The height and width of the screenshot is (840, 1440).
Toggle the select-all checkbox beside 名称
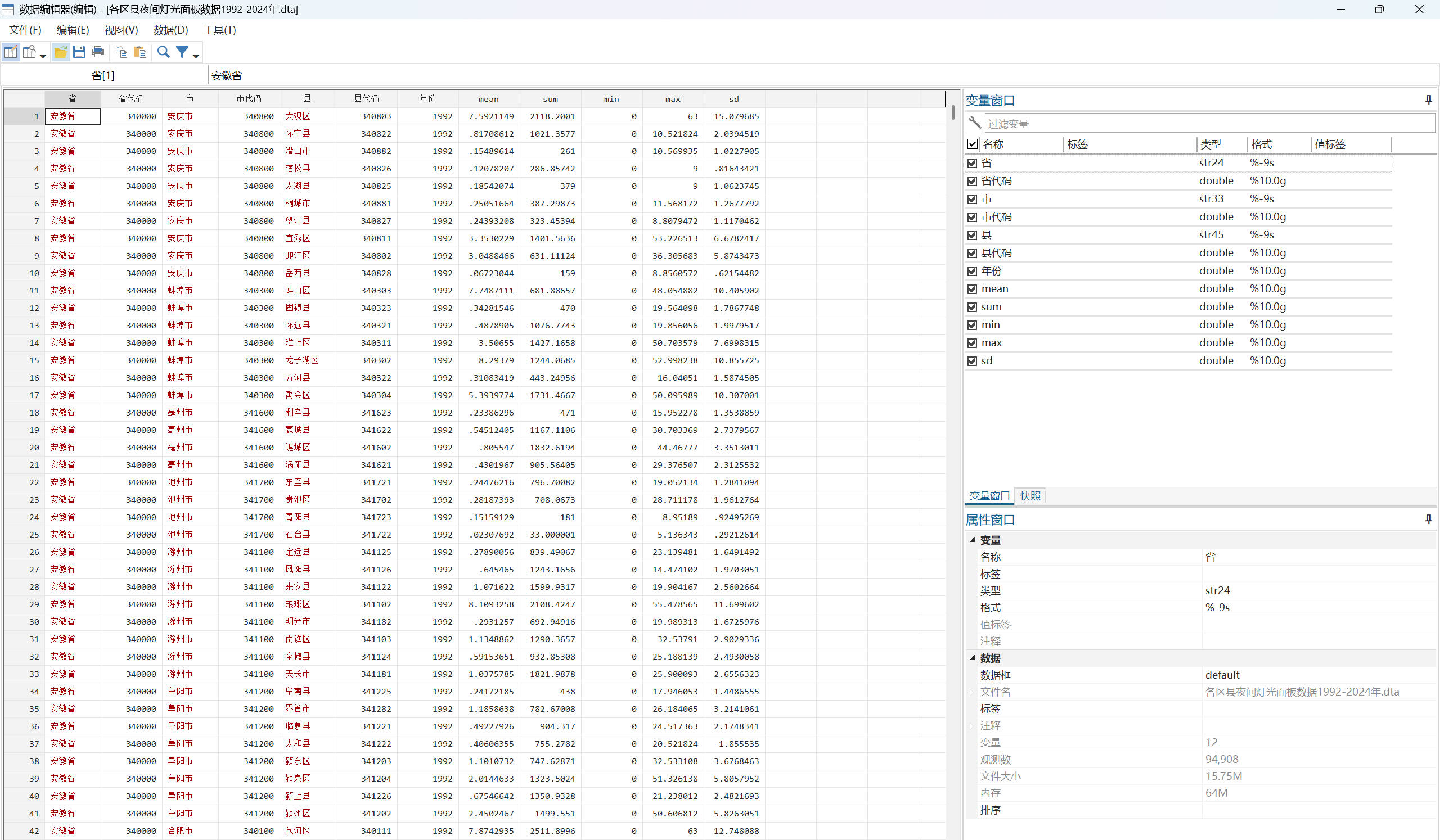click(972, 144)
